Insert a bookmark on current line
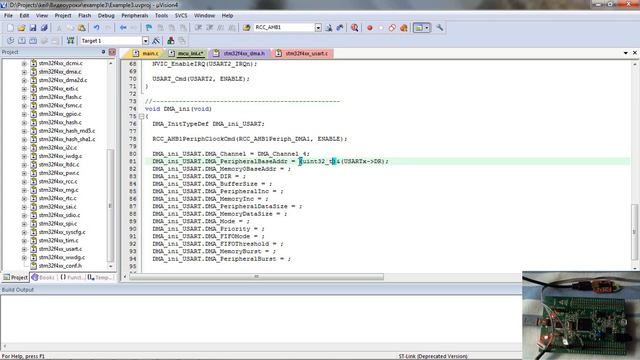The height and width of the screenshot is (360, 640). pyautogui.click(x=149, y=28)
